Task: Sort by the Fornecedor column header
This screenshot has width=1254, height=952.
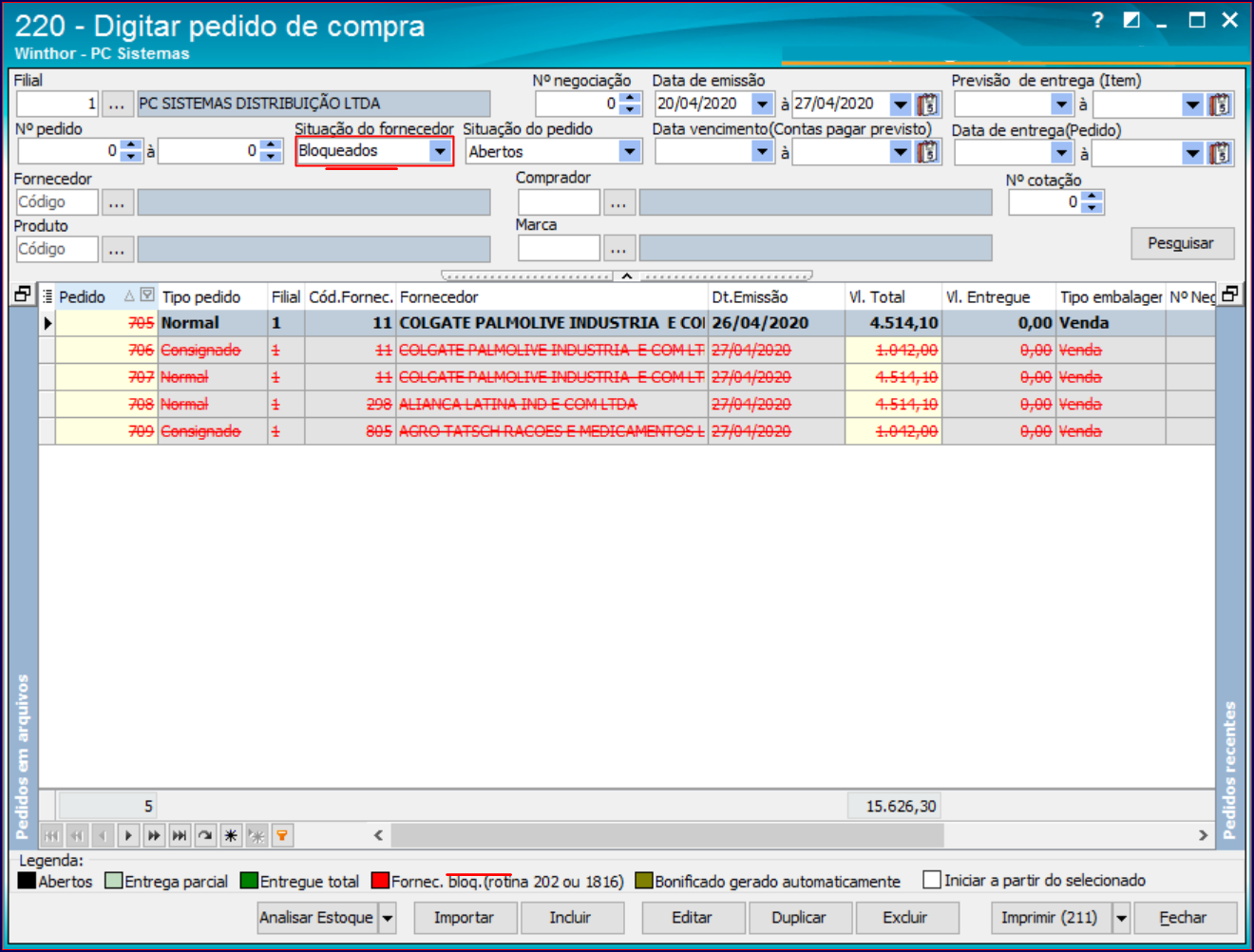Action: point(551,297)
